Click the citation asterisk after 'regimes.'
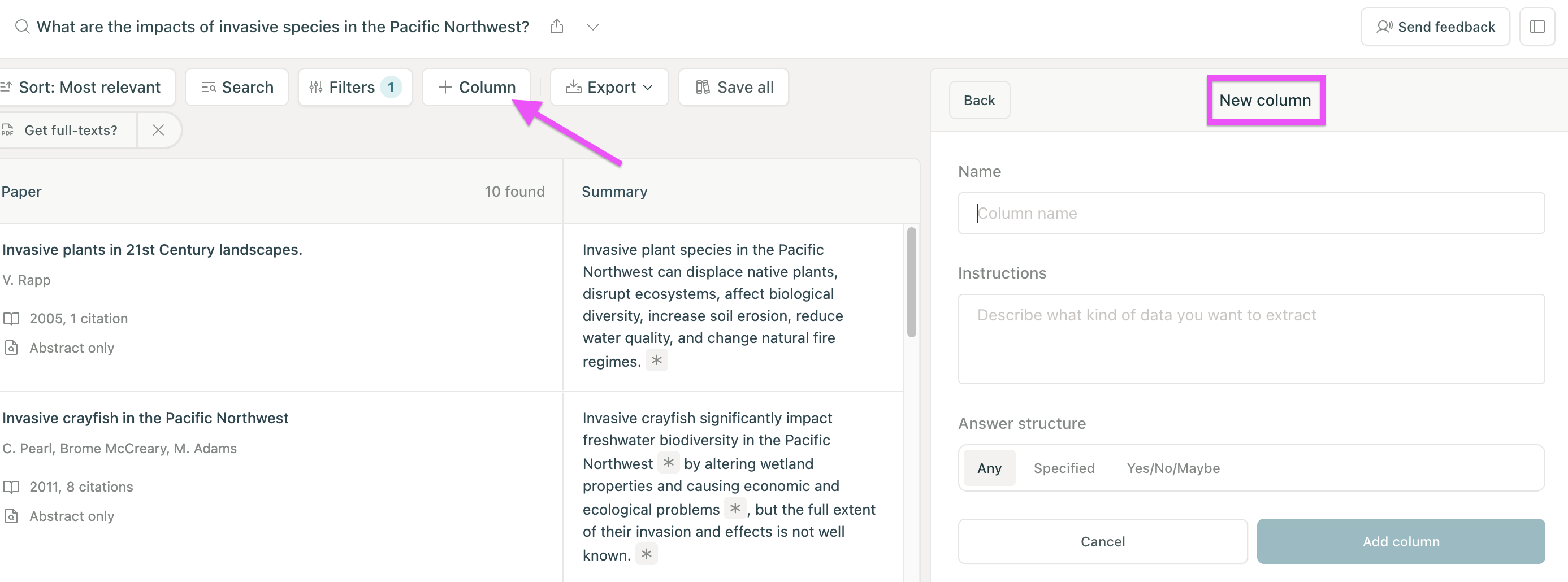The width and height of the screenshot is (1568, 582). coord(656,361)
